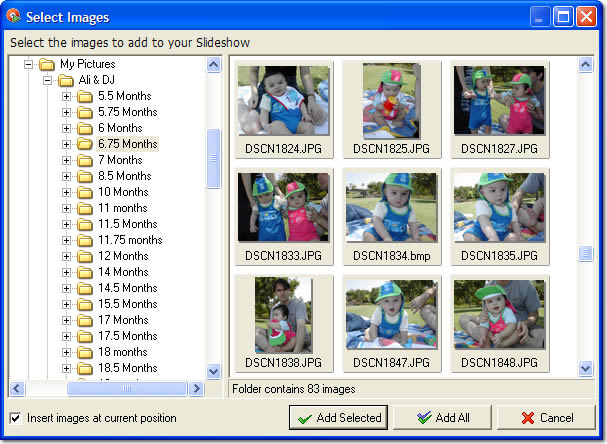Click the My Pictures folder icon
Image resolution: width=607 pixels, height=444 pixels.
point(47,64)
